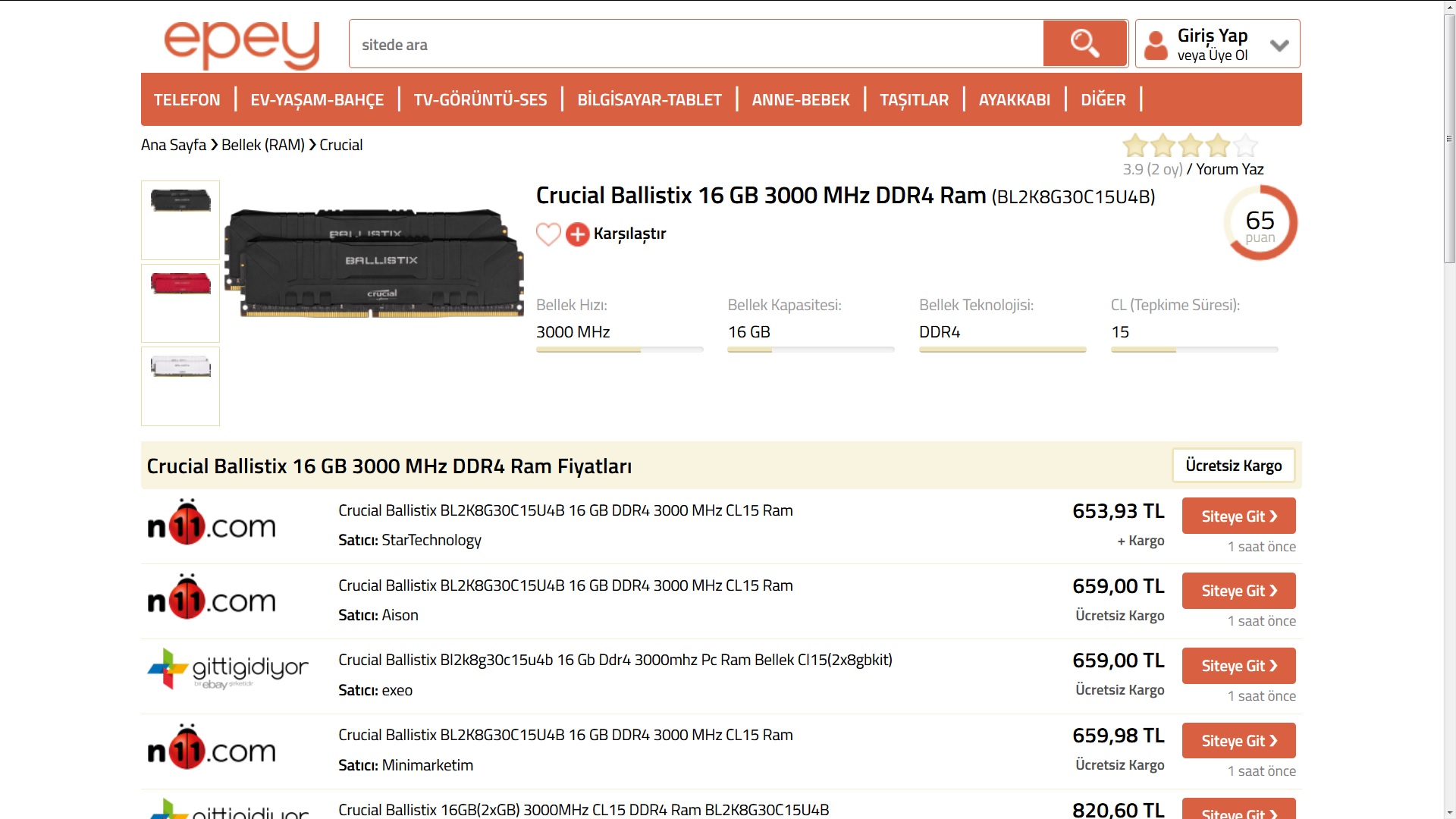Image resolution: width=1456 pixels, height=819 pixels.
Task: Click the sitede ara search field
Action: tap(696, 44)
